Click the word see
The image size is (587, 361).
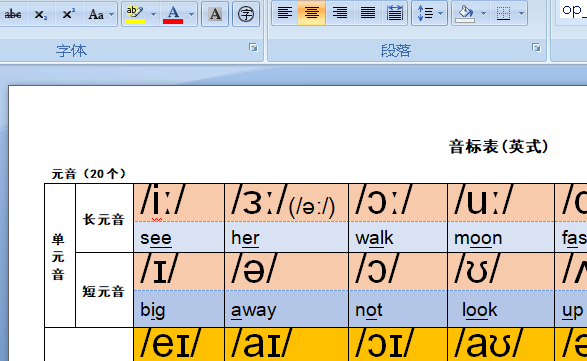click(156, 238)
